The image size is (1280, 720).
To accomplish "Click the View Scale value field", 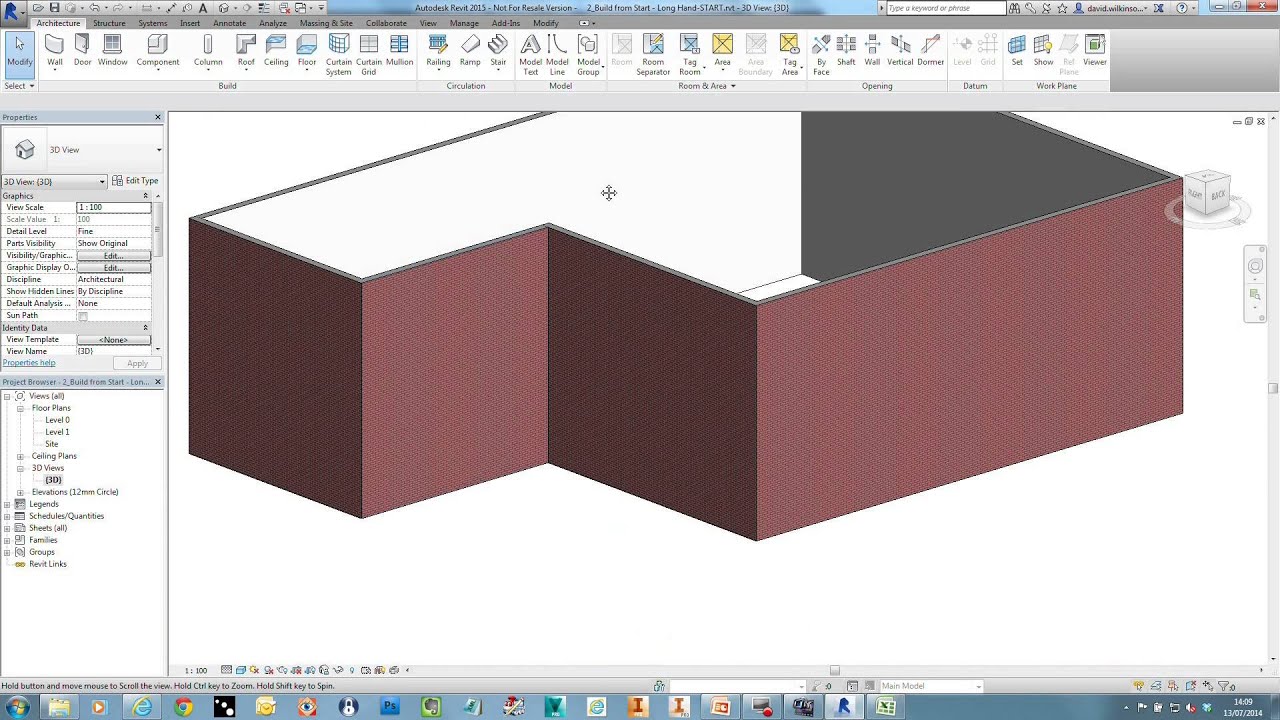I will (x=113, y=207).
